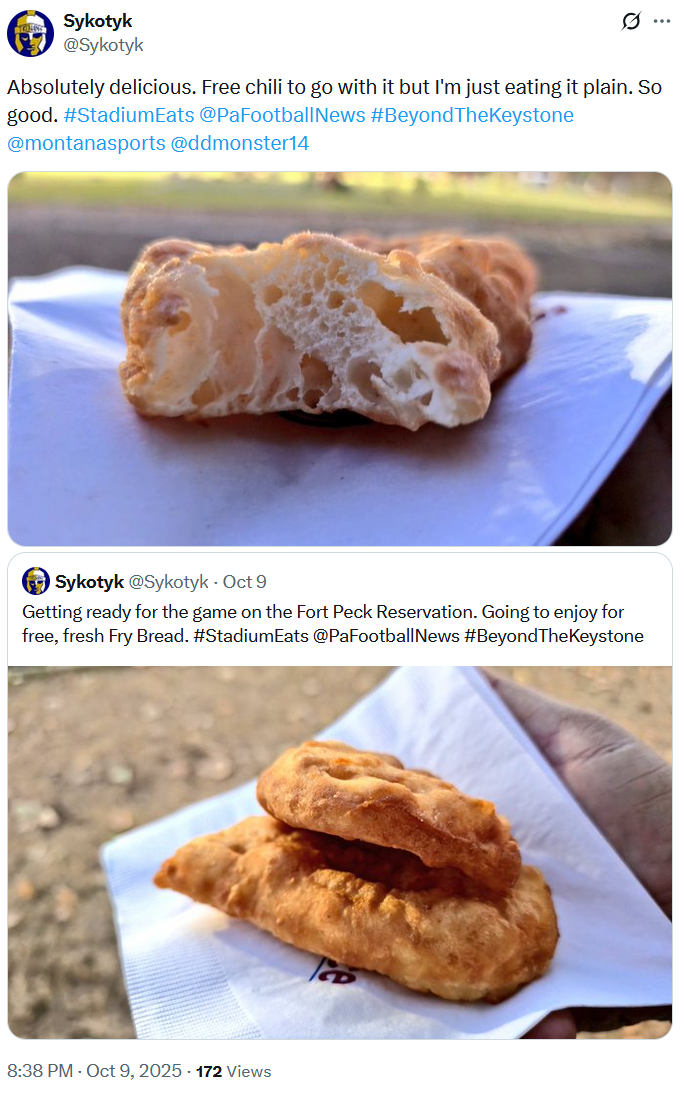Open the quoted post's Sykotyk author name
The width and height of the screenshot is (685, 1094).
(89, 582)
